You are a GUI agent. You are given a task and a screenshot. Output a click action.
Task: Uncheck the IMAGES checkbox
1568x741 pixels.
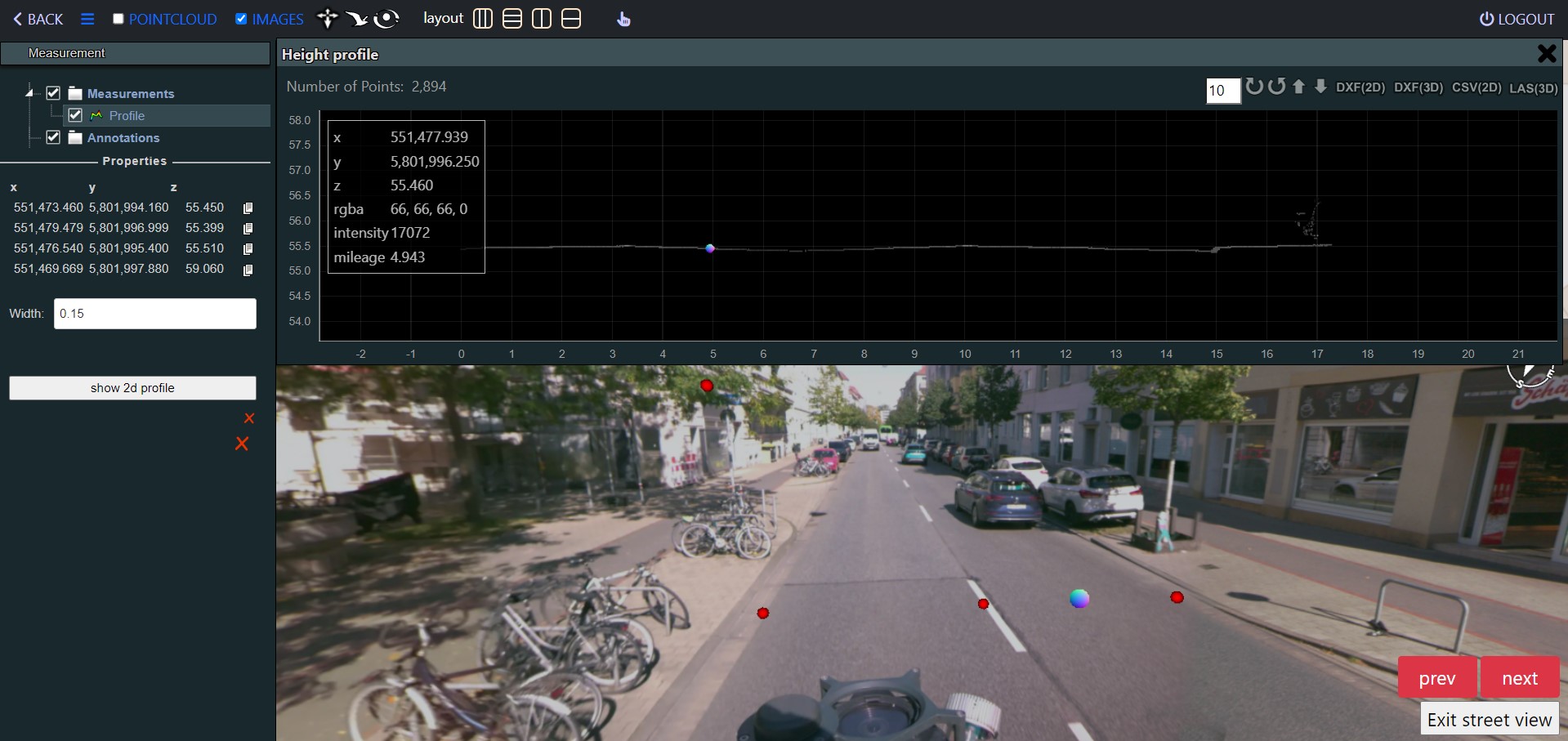241,19
